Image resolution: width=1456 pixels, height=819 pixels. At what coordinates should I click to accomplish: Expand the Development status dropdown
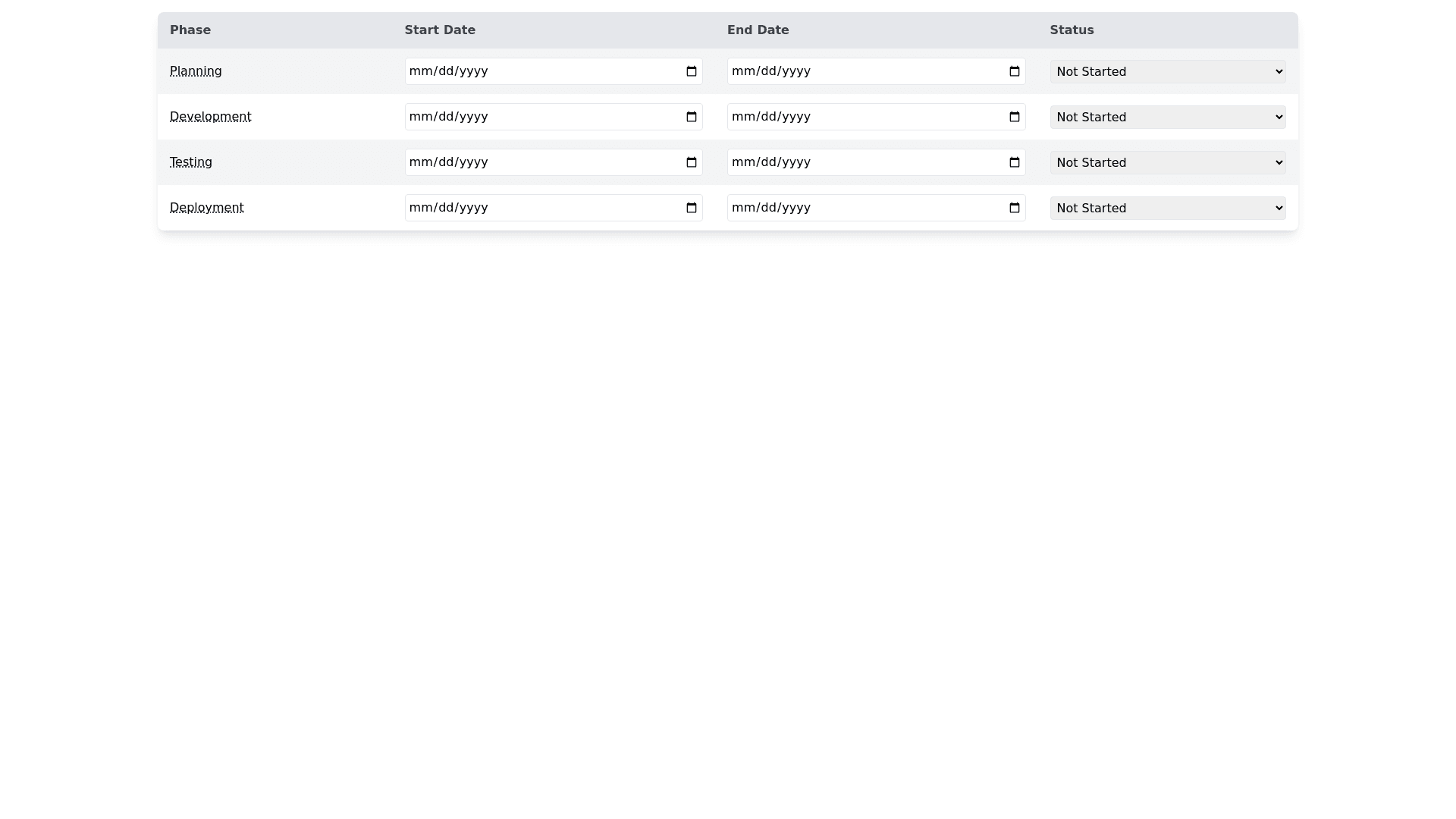click(1167, 117)
